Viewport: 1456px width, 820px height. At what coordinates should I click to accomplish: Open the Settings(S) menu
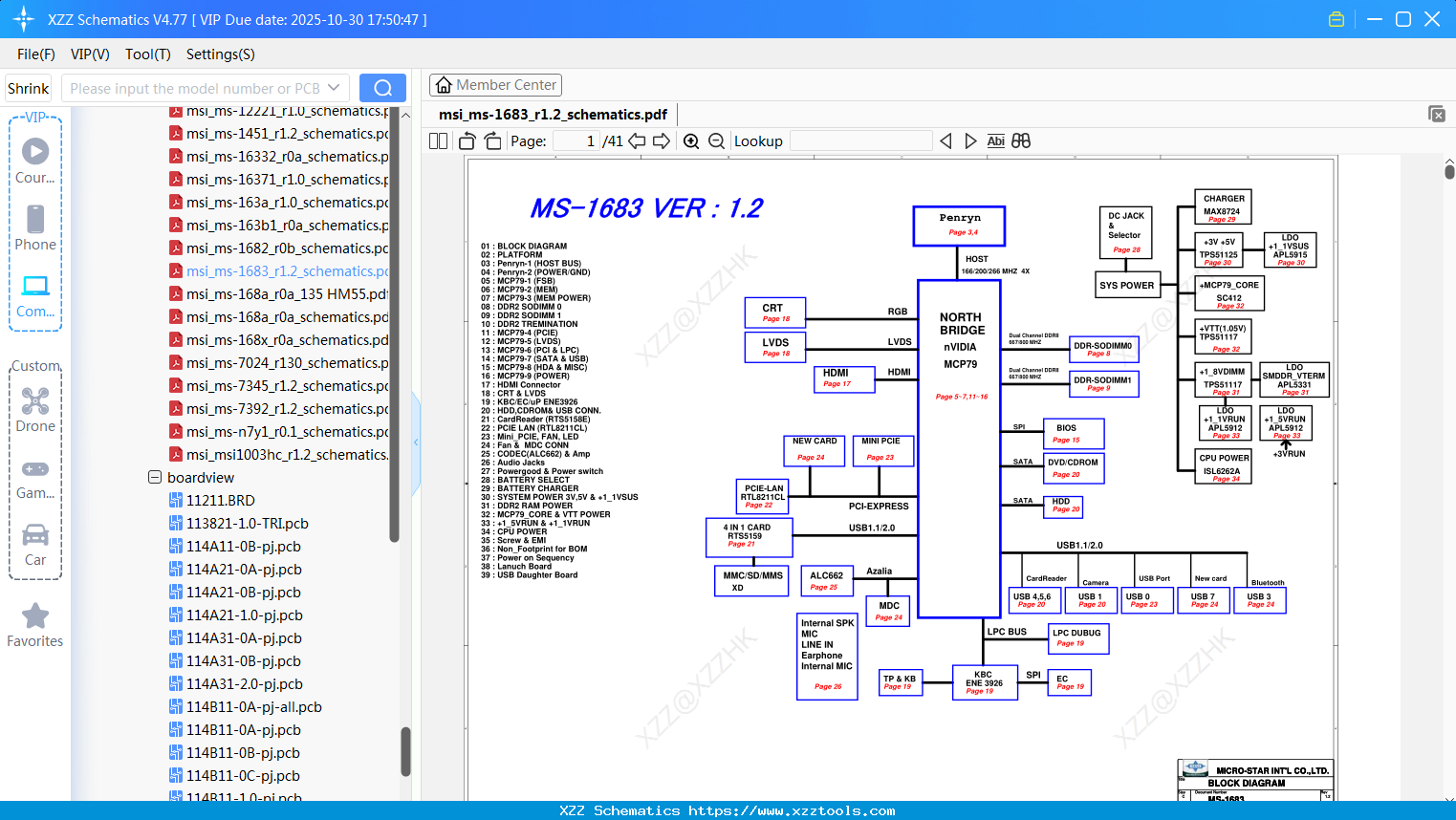[220, 54]
